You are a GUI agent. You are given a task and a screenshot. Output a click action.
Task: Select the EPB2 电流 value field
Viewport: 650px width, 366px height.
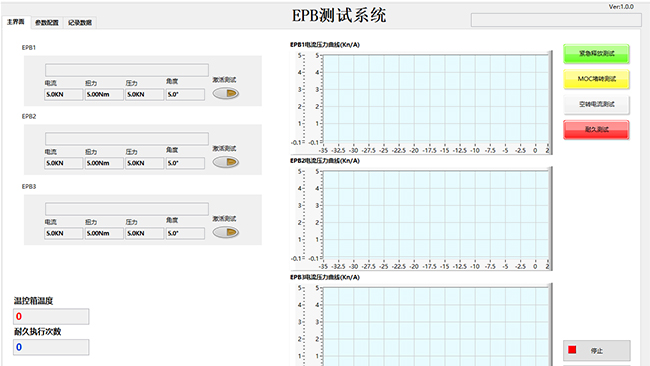coord(63,163)
